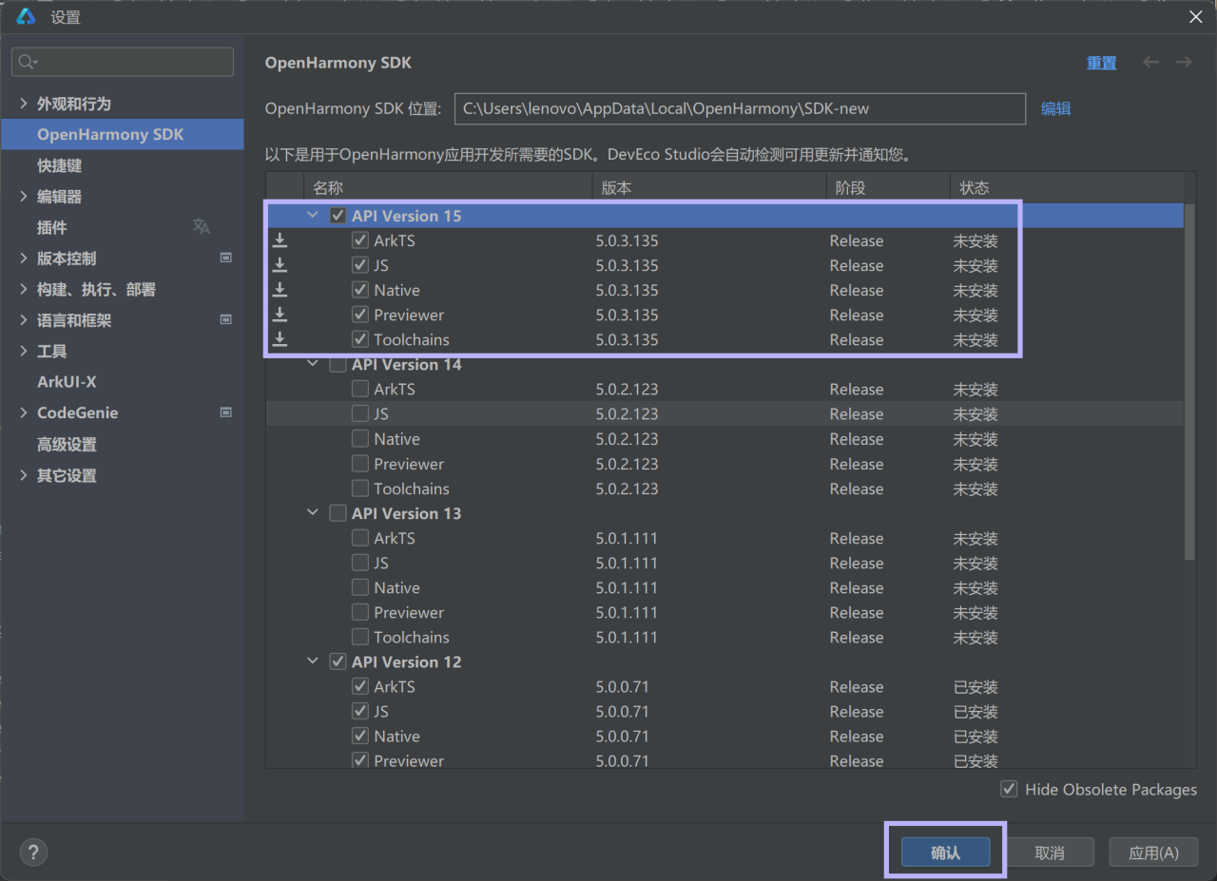
Task: Collapse the API Version 12 group
Action: (313, 662)
